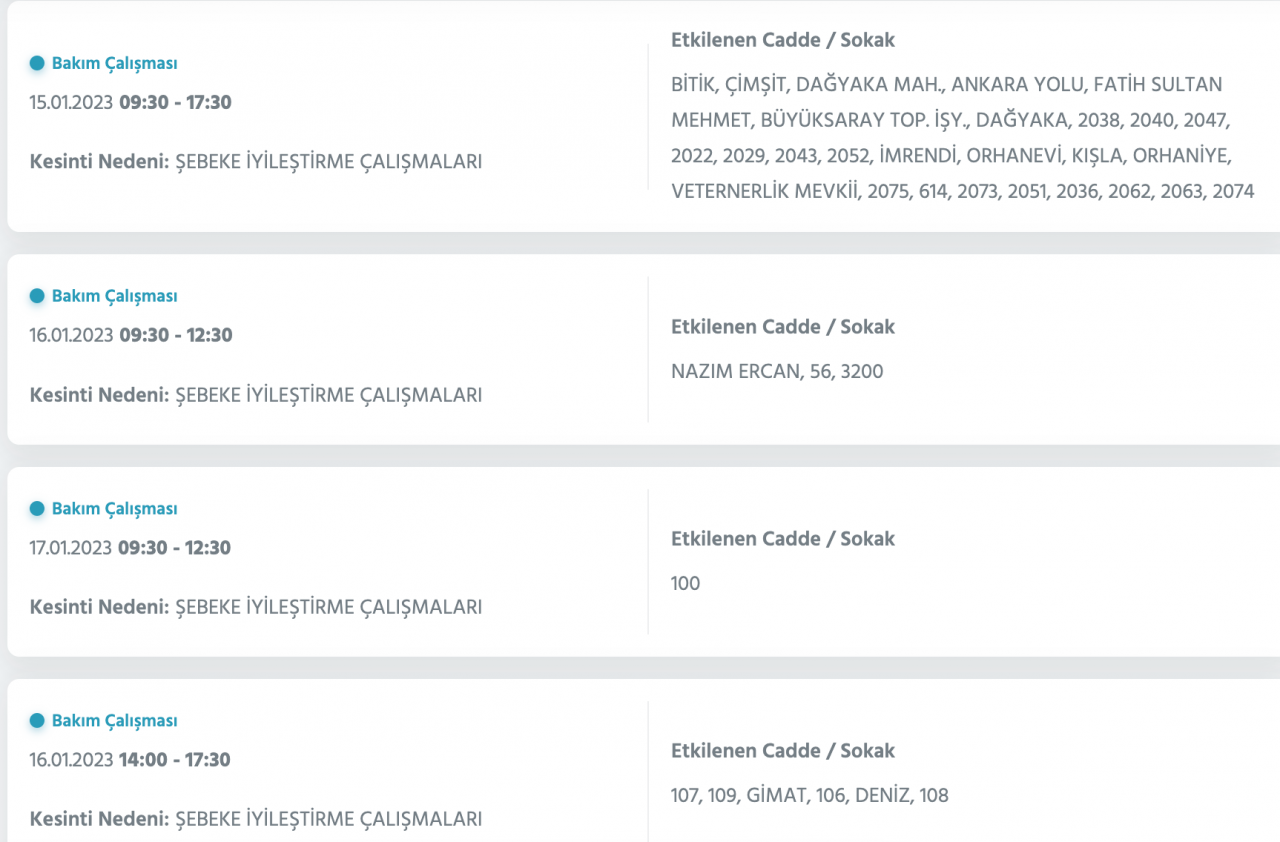Click the date 15.01.2023 09:30 - 17:30

131,103
